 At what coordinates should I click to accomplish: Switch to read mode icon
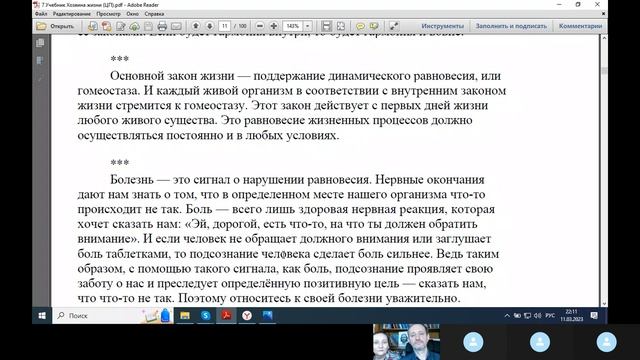click(x=393, y=26)
